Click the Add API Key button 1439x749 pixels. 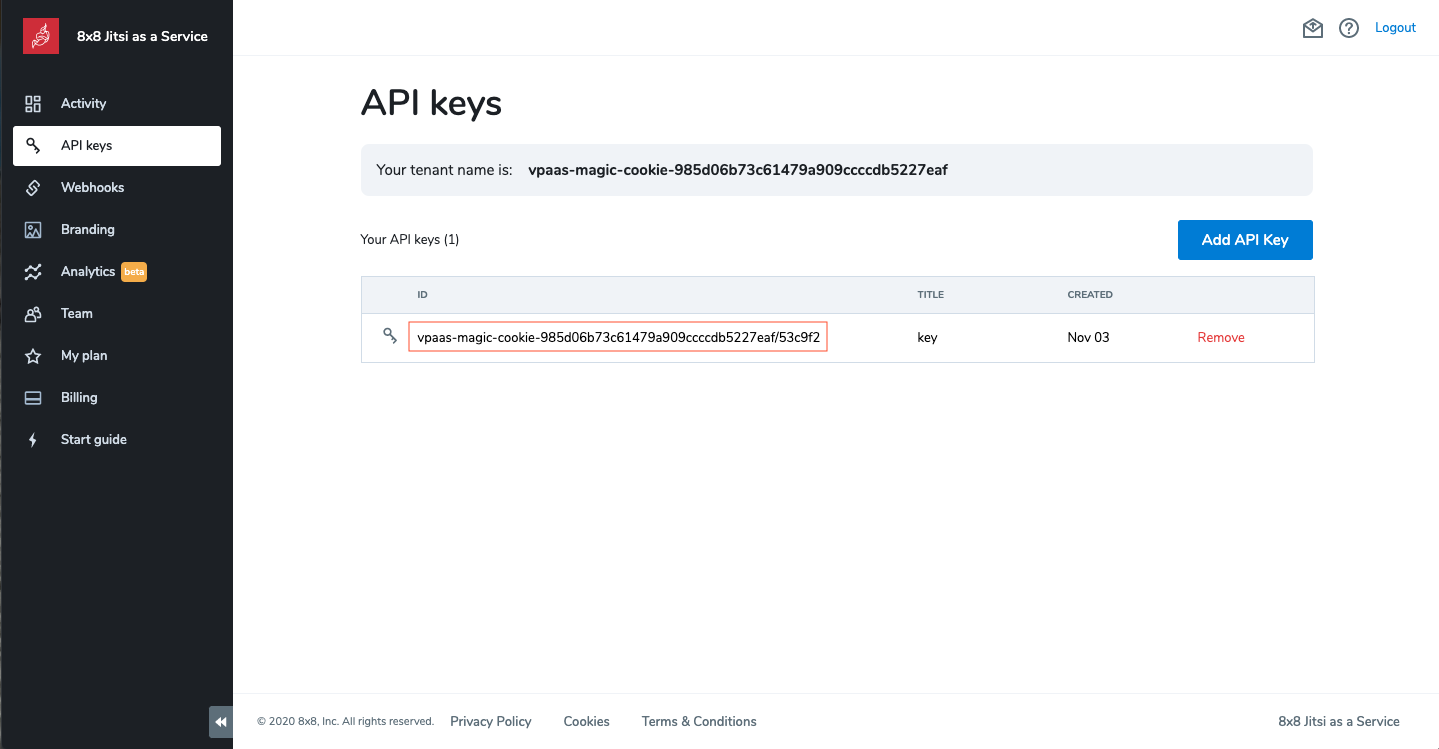(x=1245, y=240)
